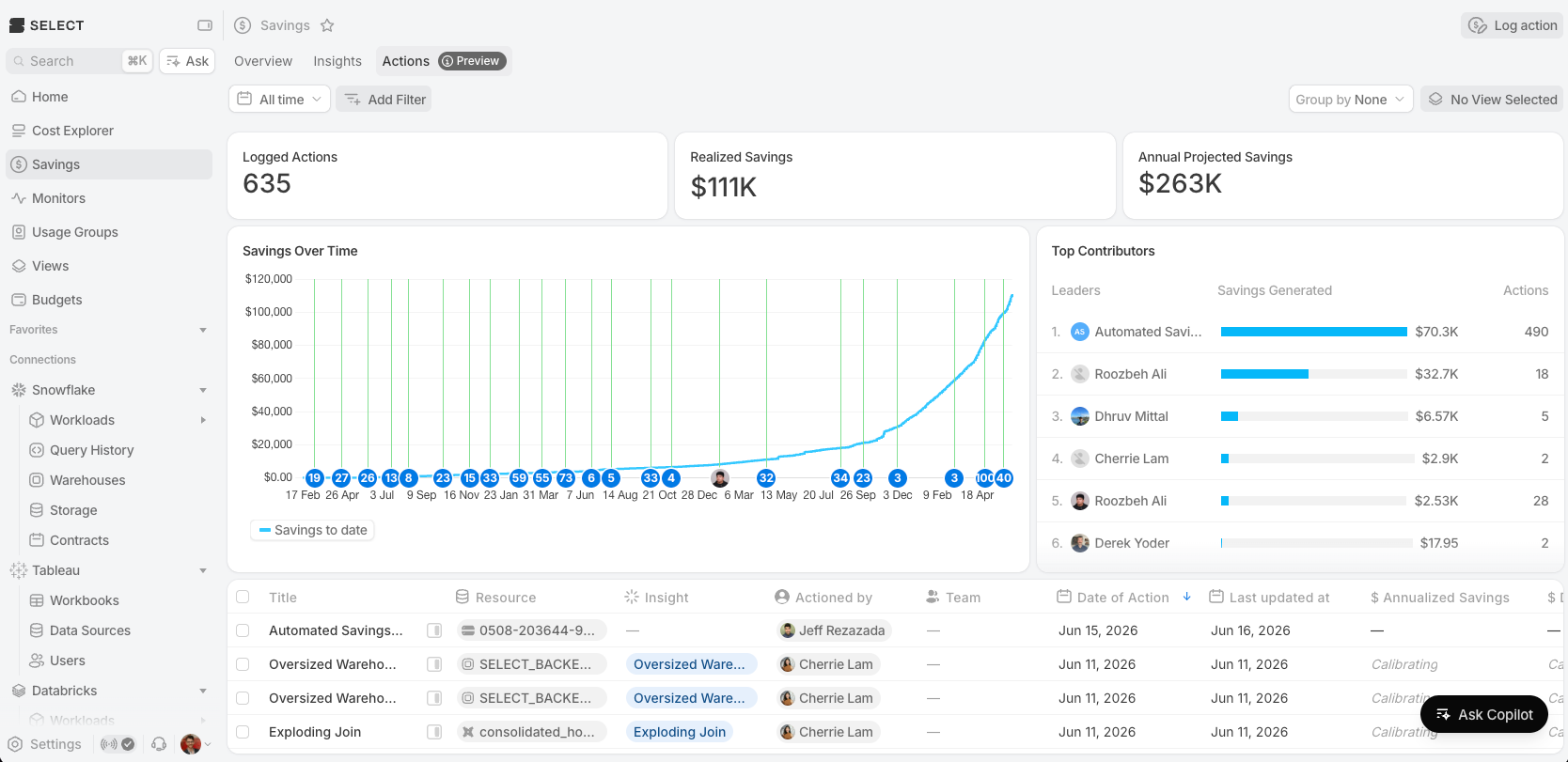Click the avatar marker on the savings chart

(720, 478)
